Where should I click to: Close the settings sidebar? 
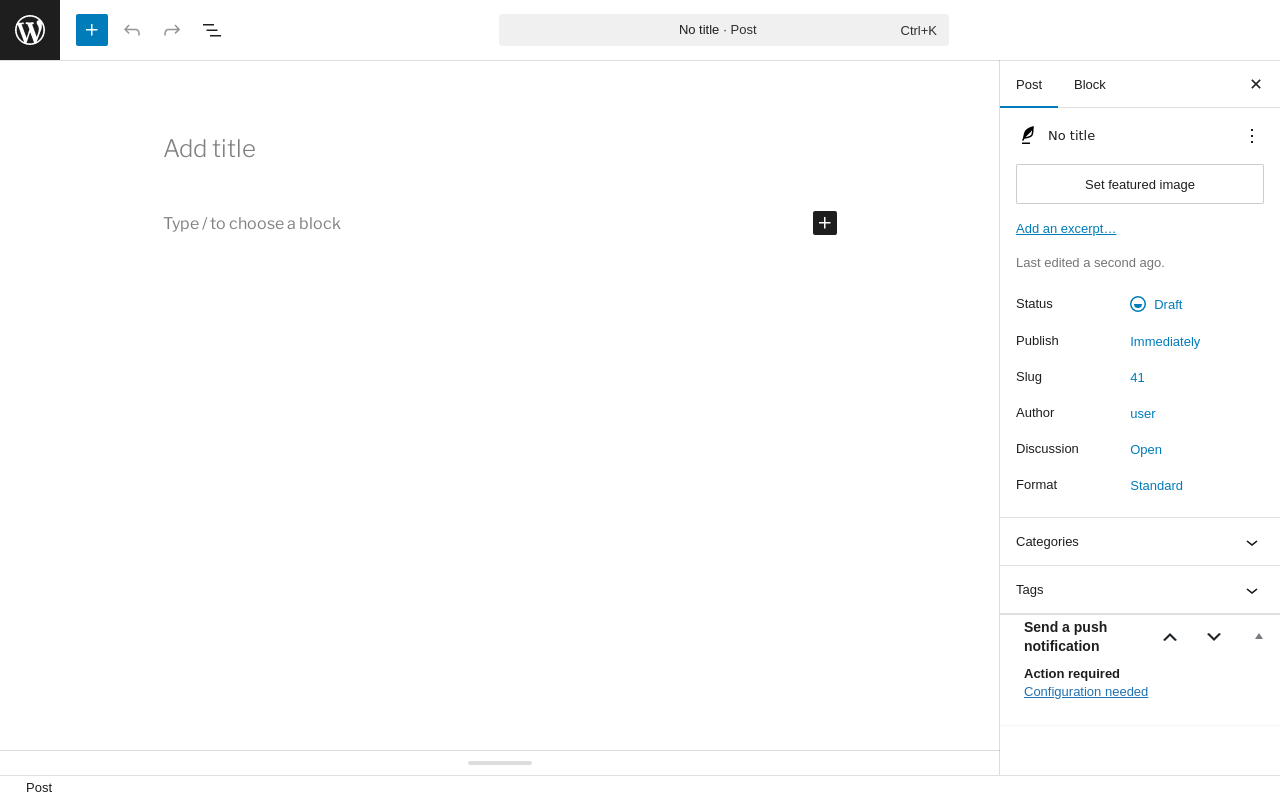tap(1256, 84)
